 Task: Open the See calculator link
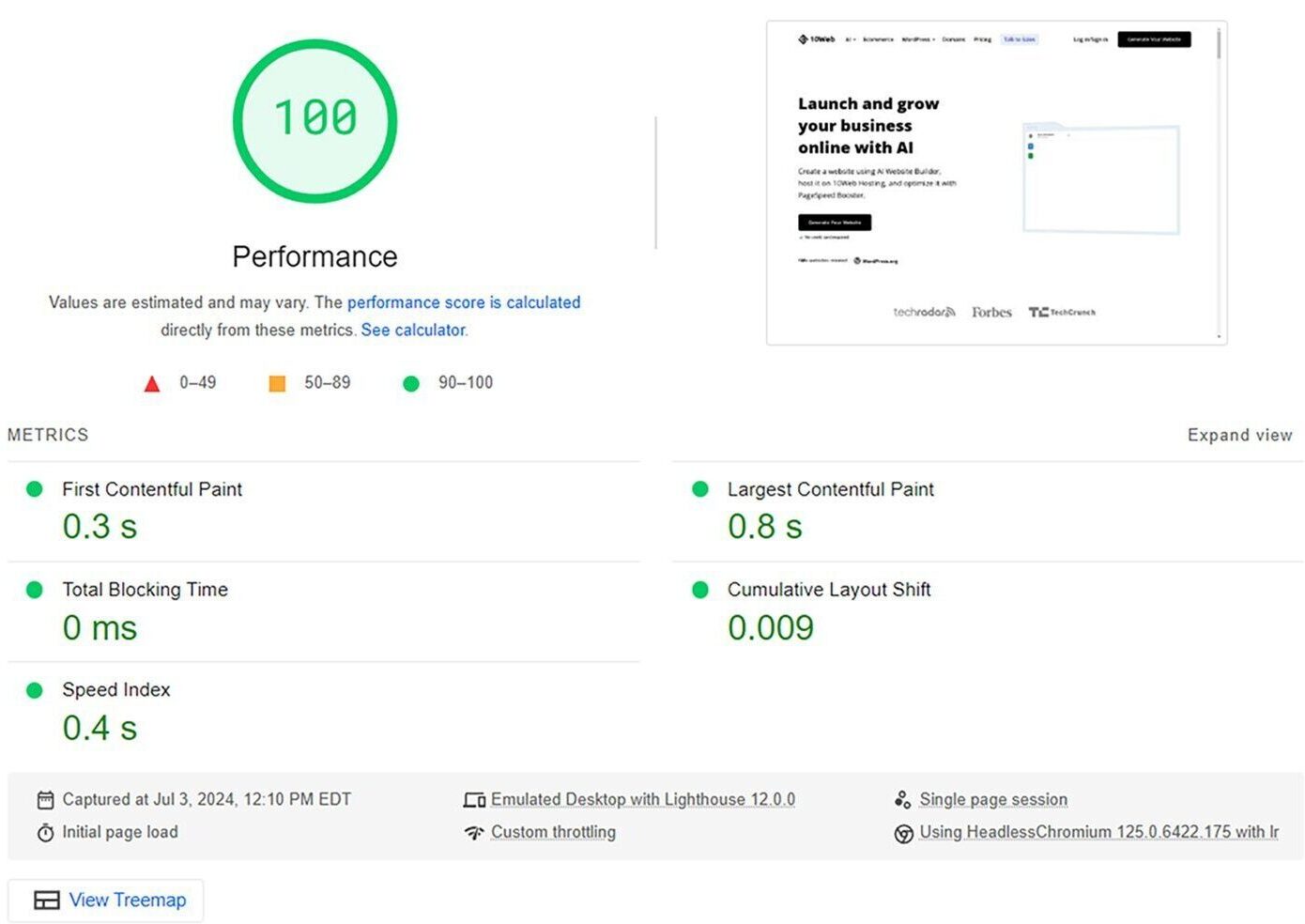(x=413, y=331)
